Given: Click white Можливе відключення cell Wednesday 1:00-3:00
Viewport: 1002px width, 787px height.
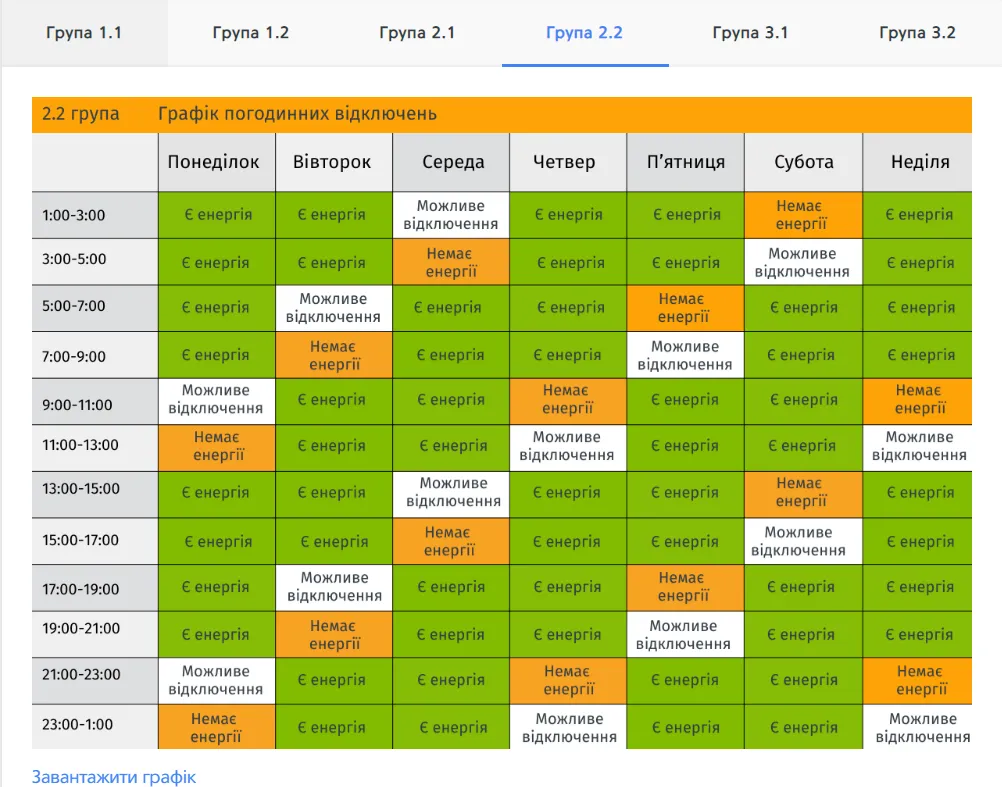Looking at the screenshot, I should [451, 215].
